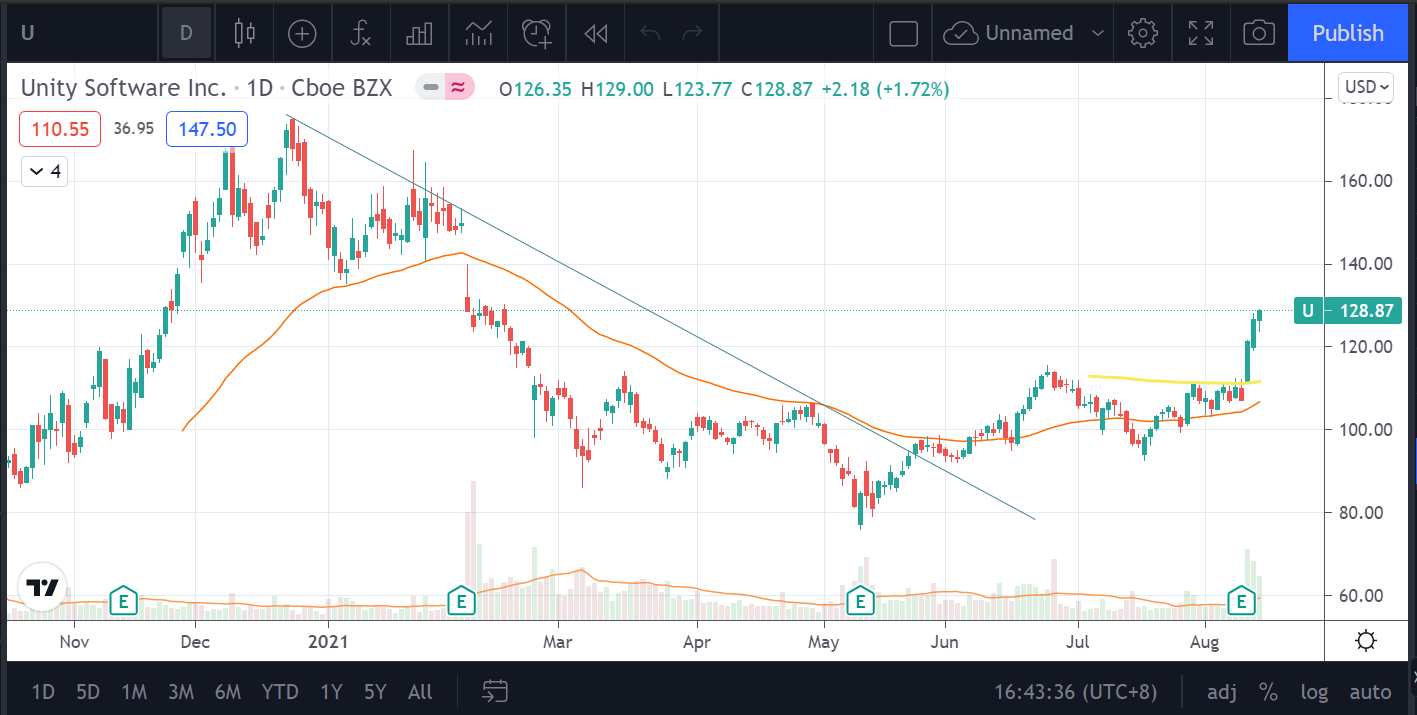Toggle the log scale

click(1312, 691)
